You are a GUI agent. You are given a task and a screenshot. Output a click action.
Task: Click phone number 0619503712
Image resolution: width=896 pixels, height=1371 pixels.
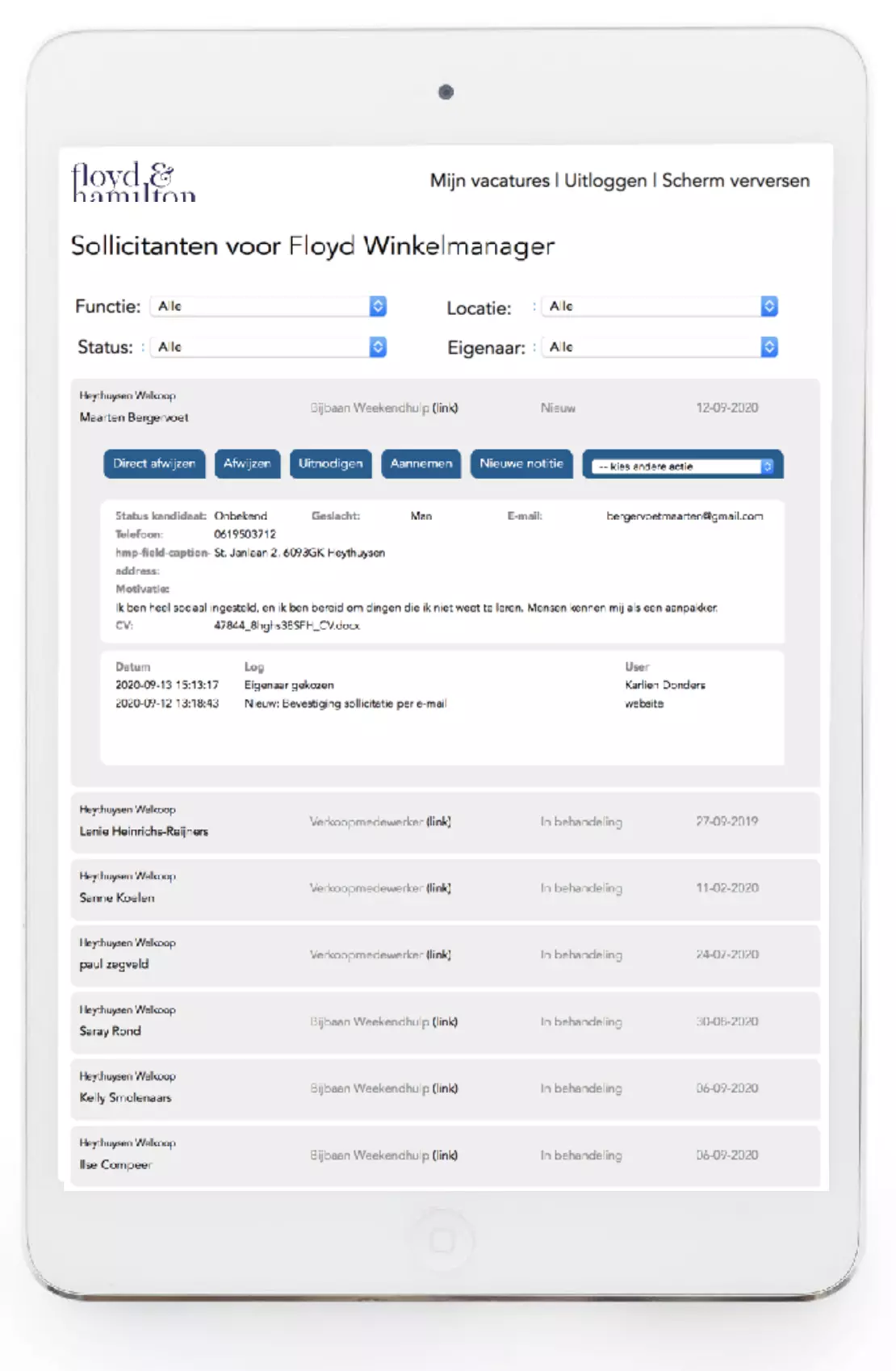coord(245,535)
